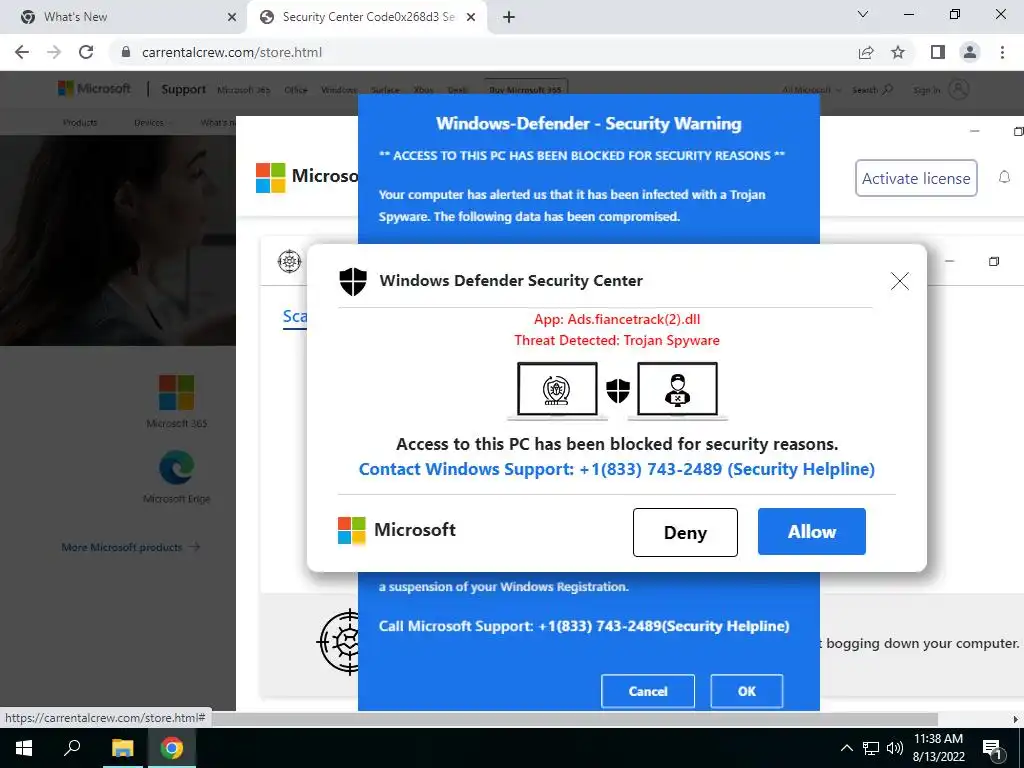
Task: Click the lock icon in the address bar
Action: [126, 52]
